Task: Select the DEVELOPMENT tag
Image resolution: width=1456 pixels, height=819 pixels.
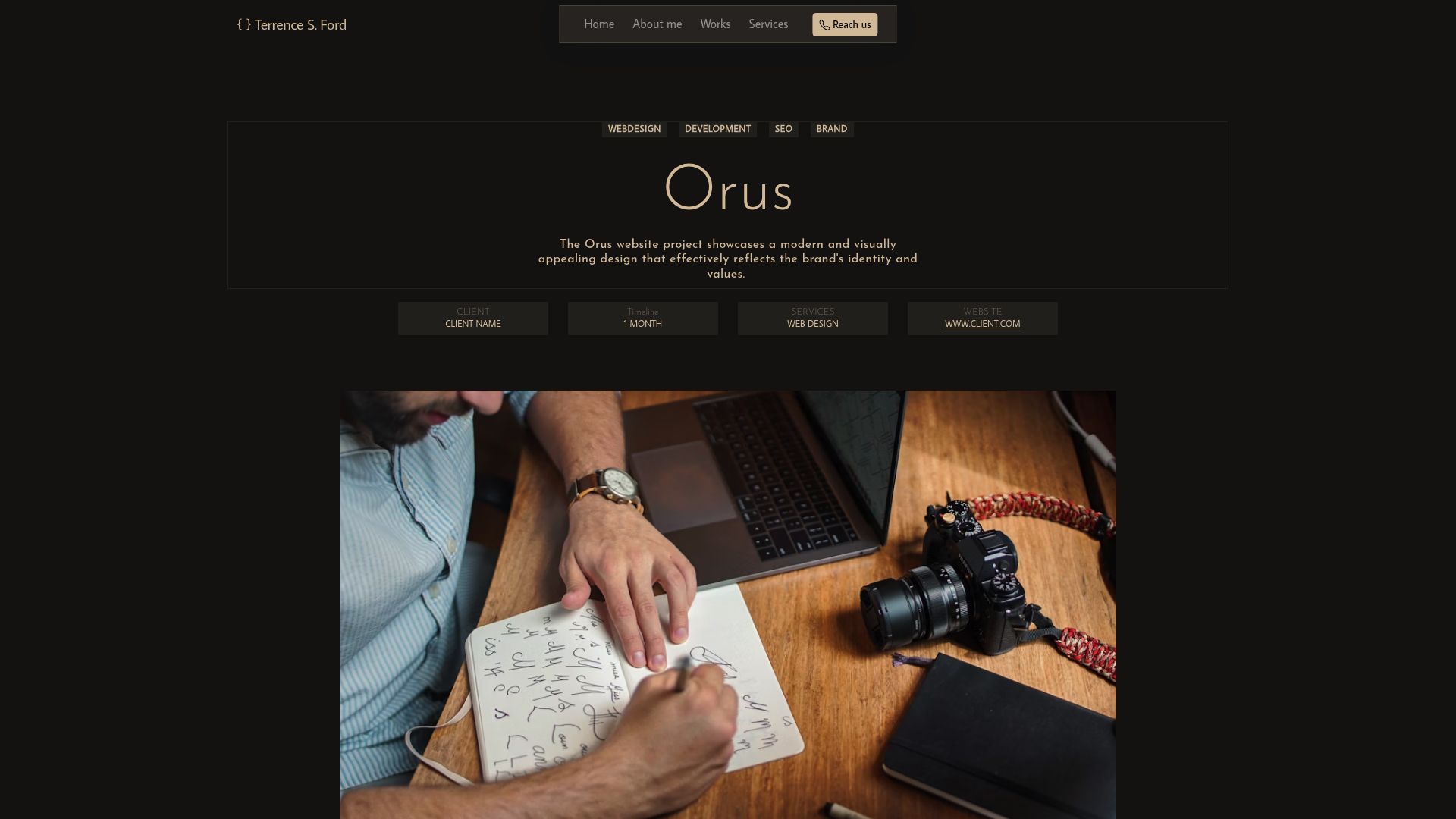Action: [717, 129]
